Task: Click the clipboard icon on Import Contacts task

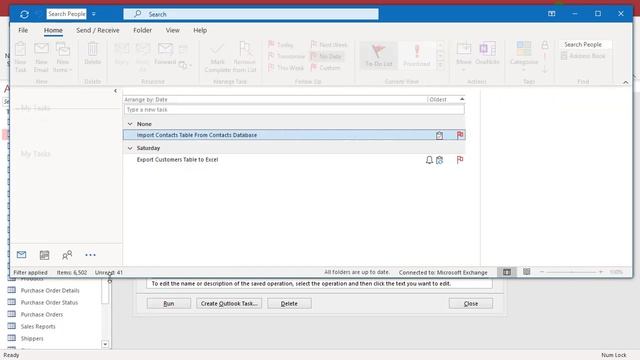Action: click(x=439, y=136)
